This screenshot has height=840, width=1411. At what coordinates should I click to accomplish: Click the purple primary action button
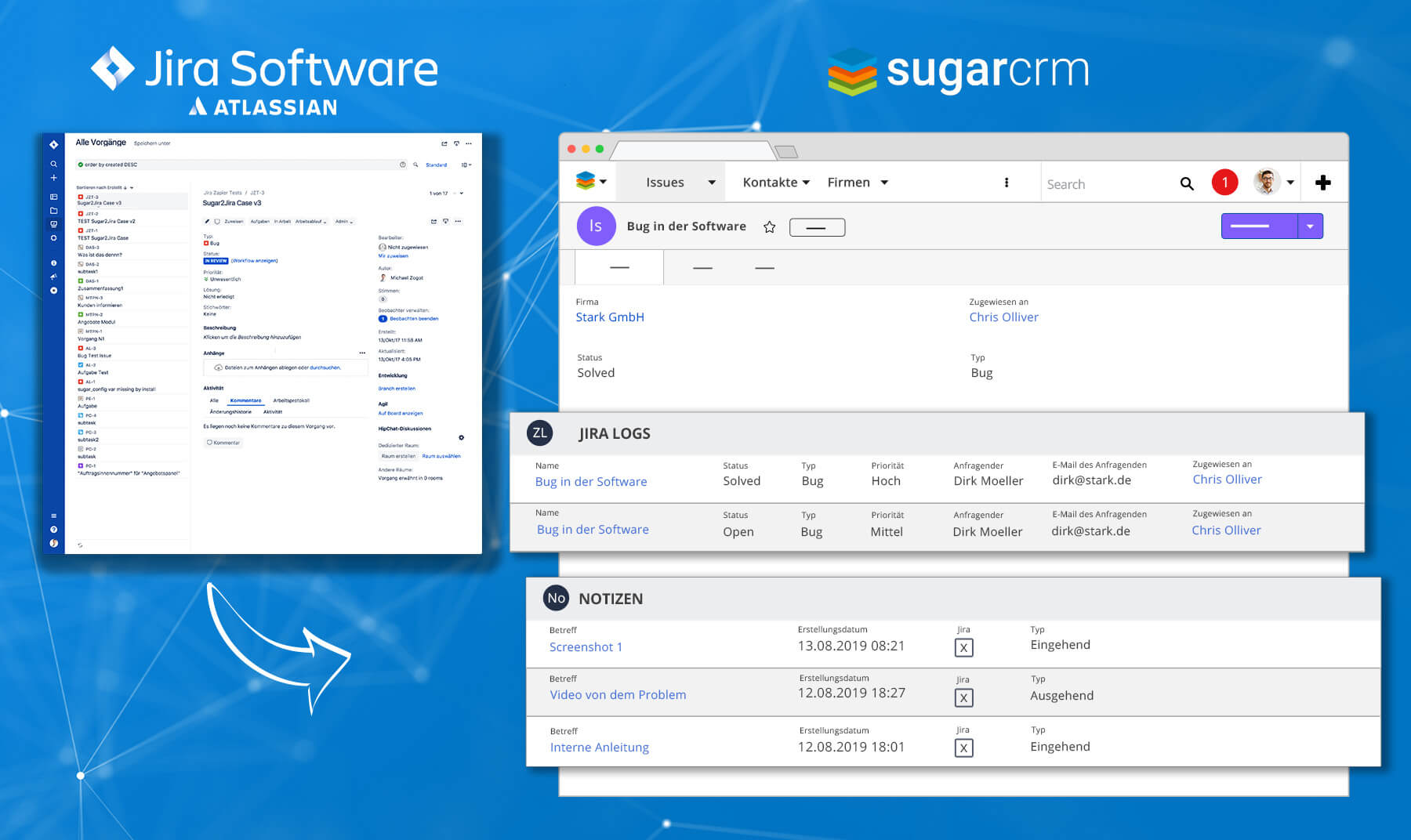tap(1258, 226)
